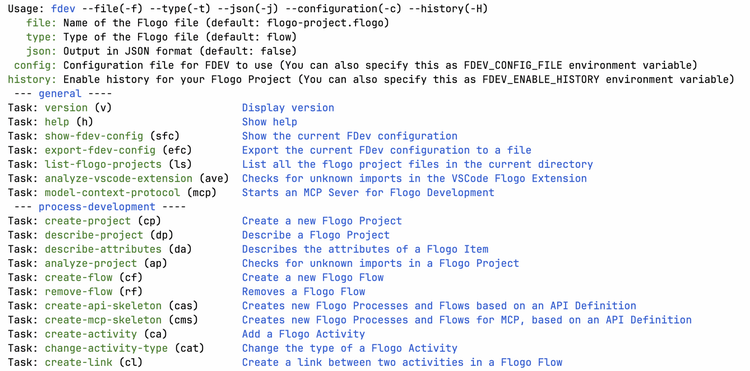
Task: Click '--history(-H)' flag in usage line
Action: [x=448, y=9]
